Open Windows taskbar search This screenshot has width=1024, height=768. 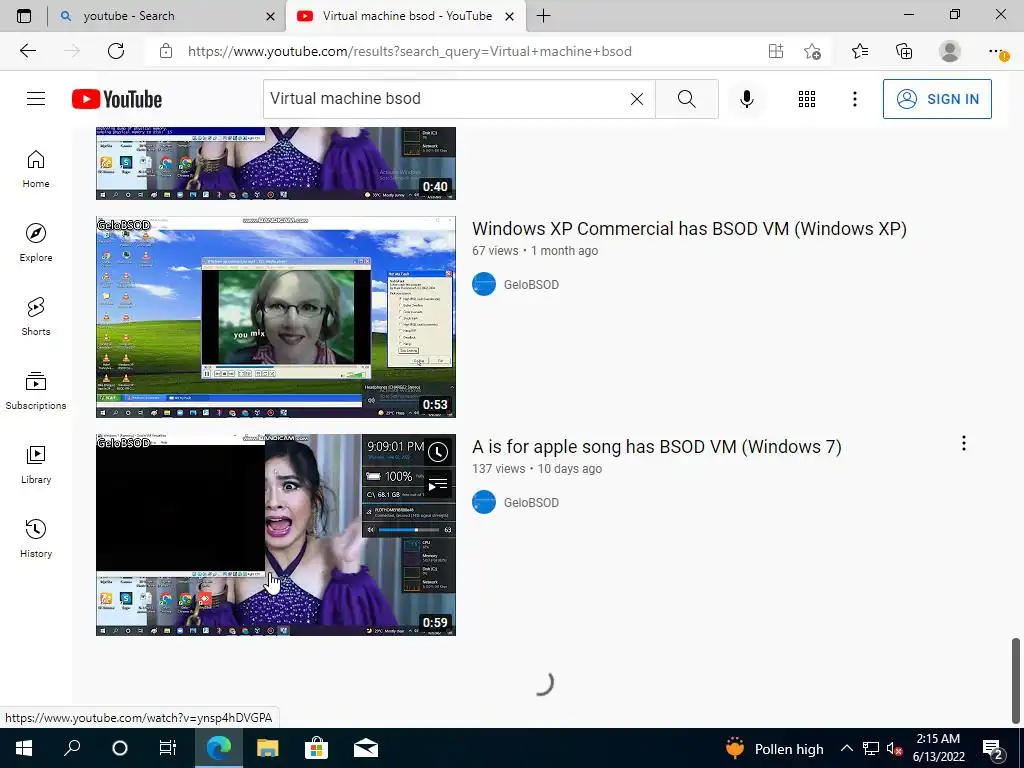[x=72, y=748]
